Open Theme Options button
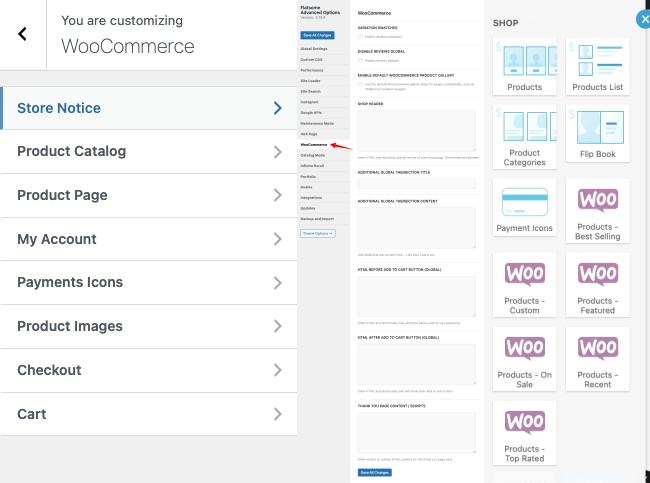The width and height of the screenshot is (650, 483). 318,233
